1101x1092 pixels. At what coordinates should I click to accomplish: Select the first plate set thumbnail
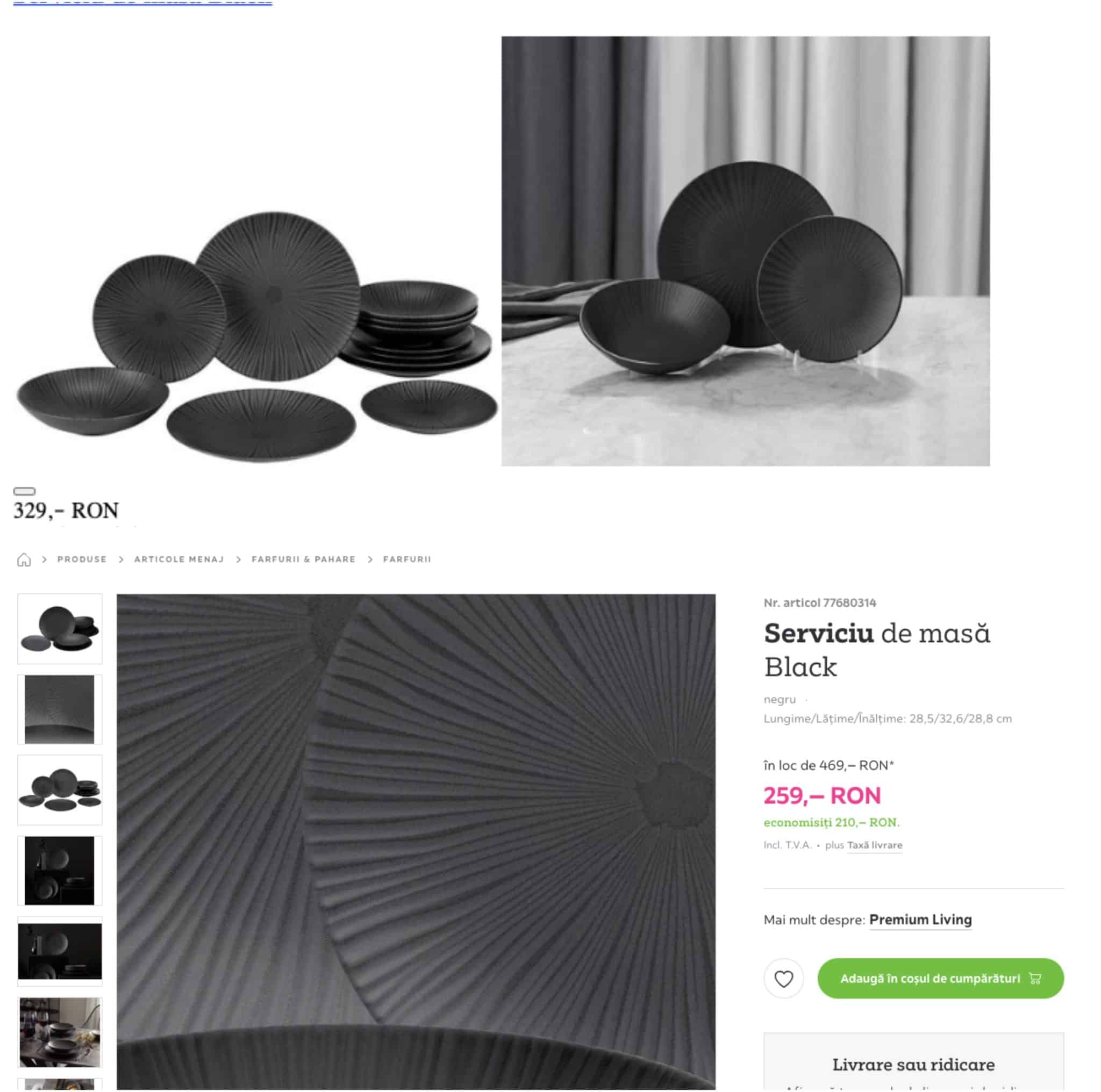coord(60,629)
